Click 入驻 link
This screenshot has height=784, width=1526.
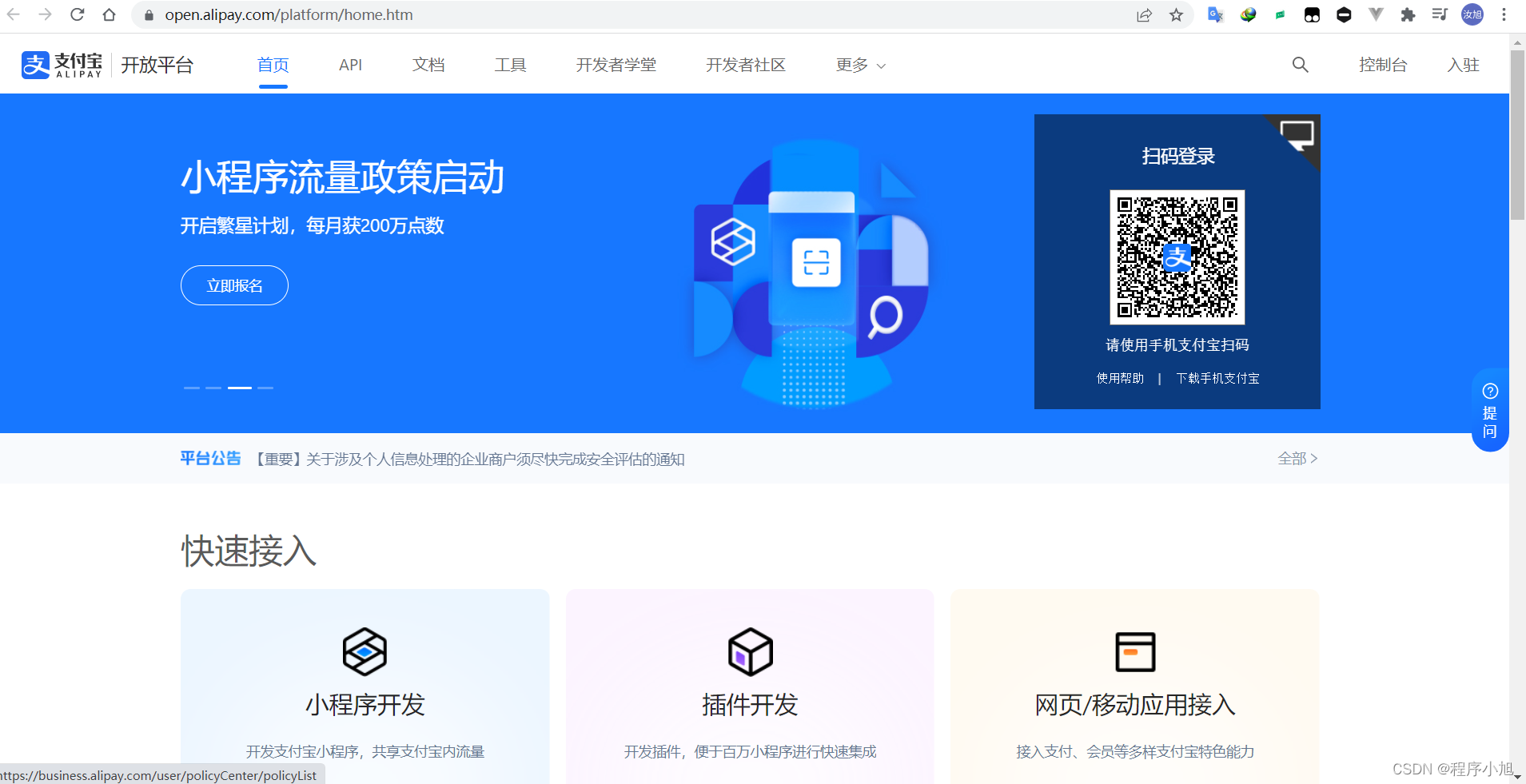[1464, 65]
